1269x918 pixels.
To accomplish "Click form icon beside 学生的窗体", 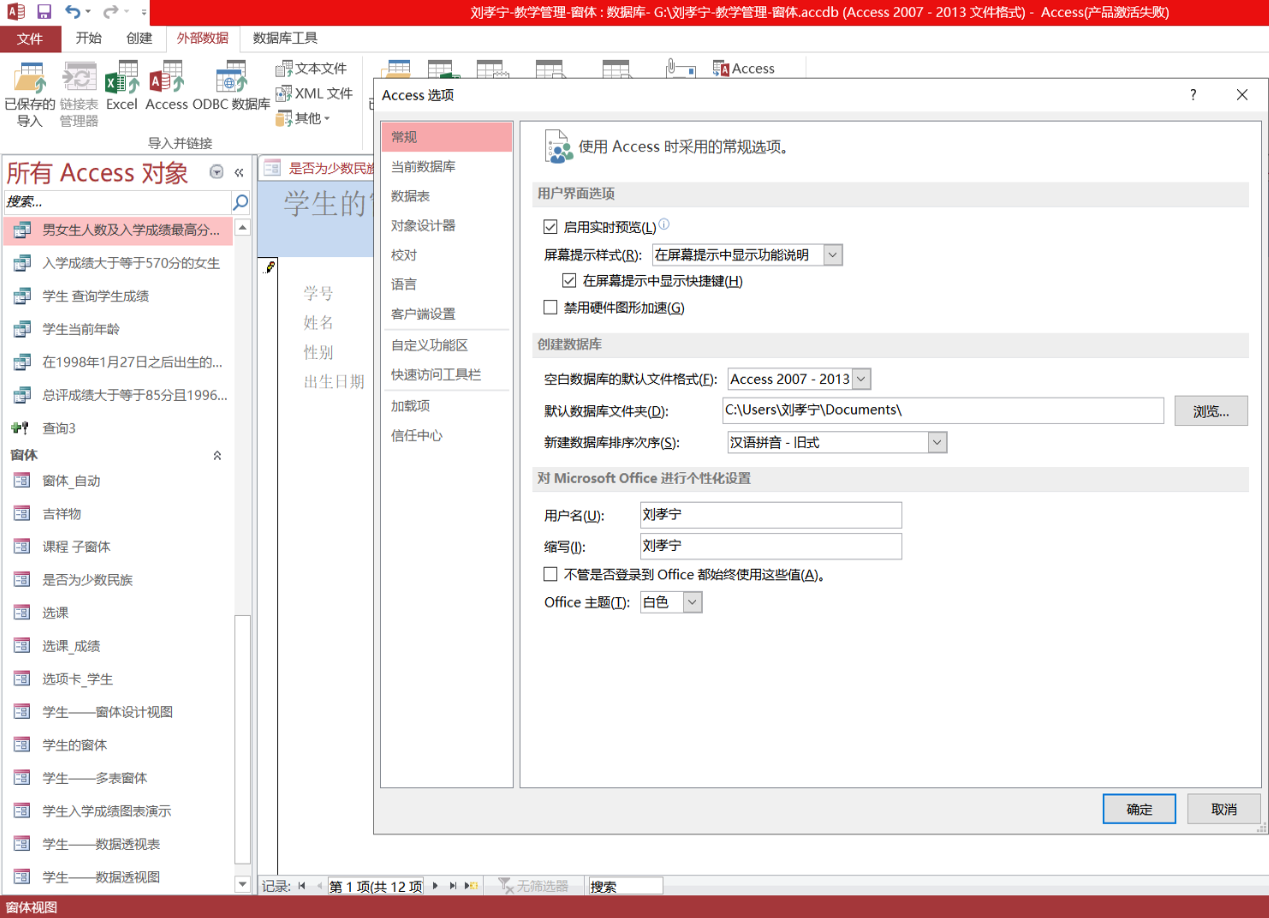I will (21, 745).
